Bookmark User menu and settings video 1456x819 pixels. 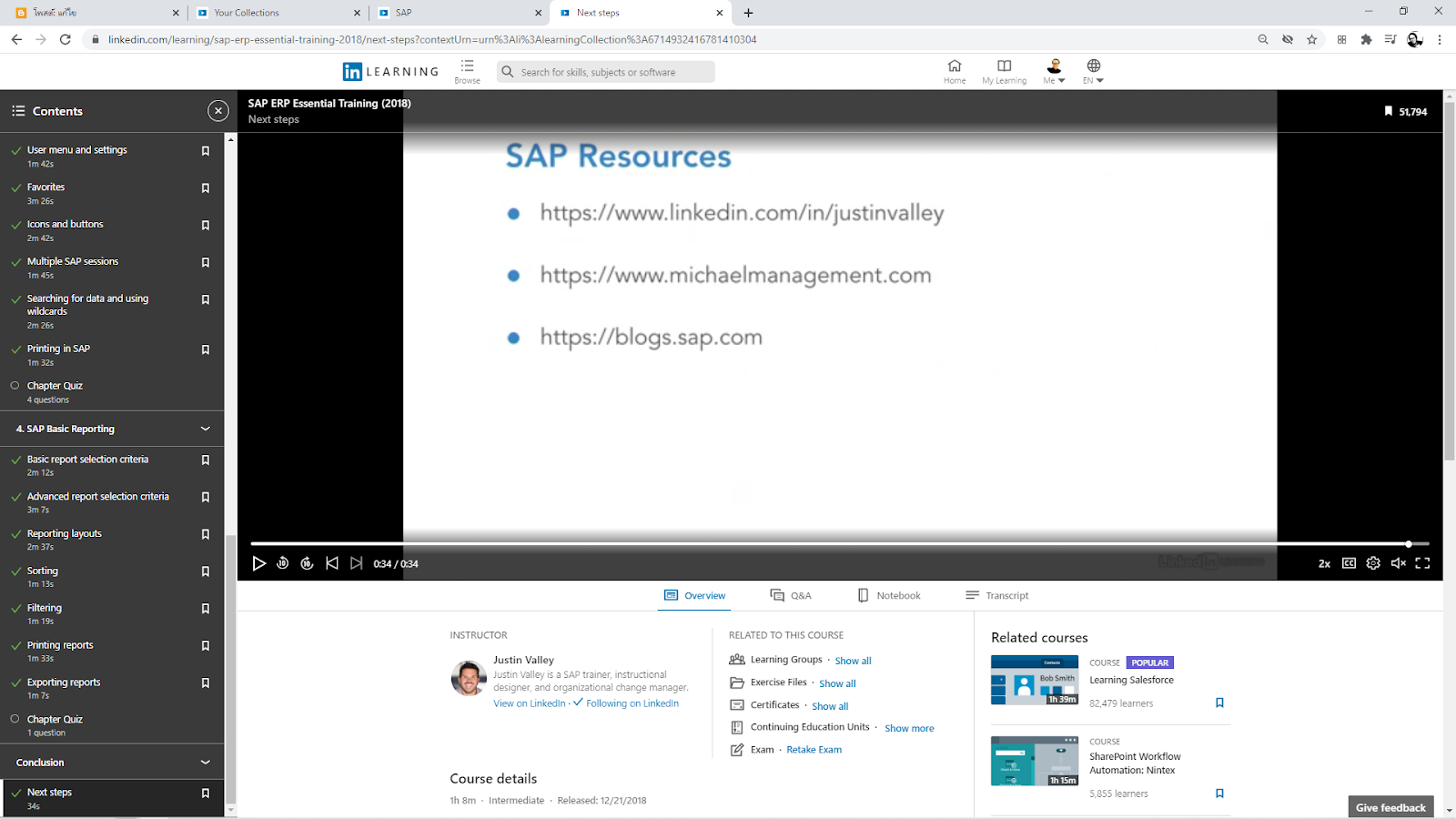(206, 151)
